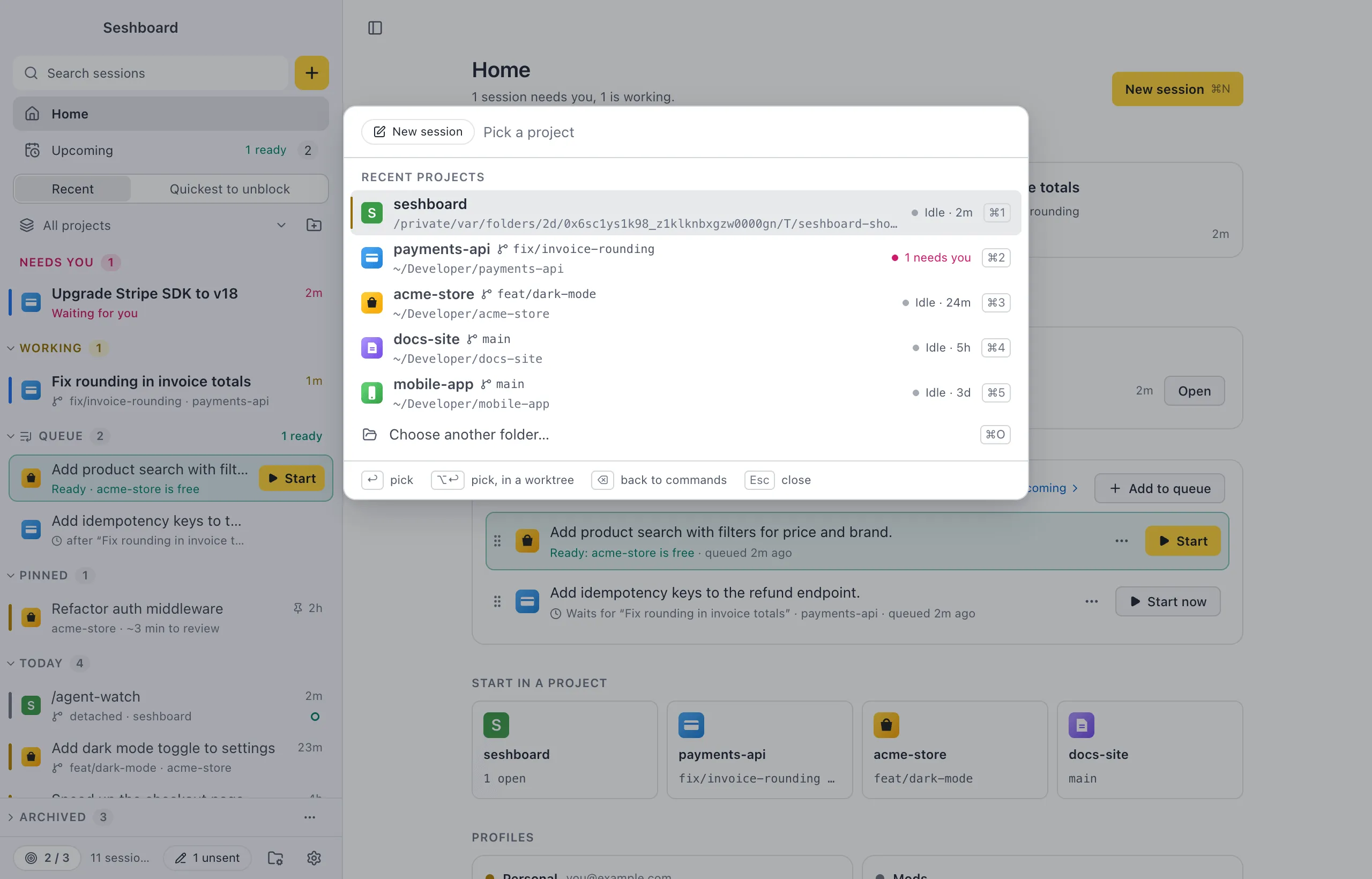Click the New session button in header

pyautogui.click(x=1177, y=89)
